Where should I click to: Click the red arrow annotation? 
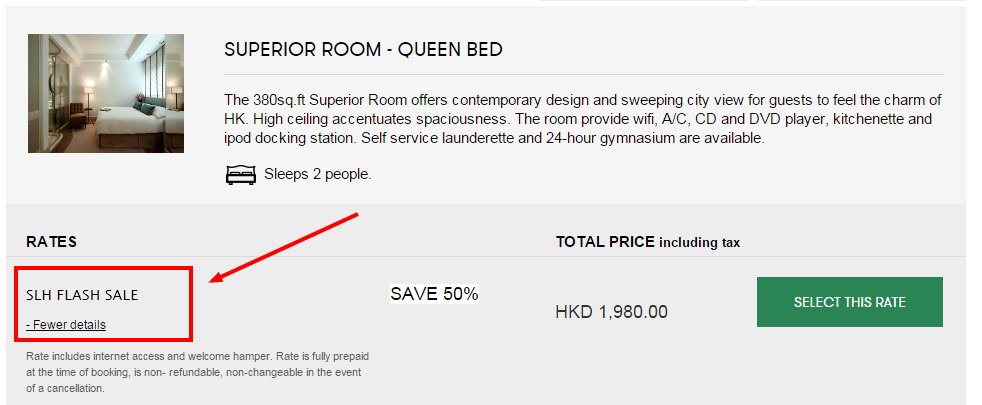283,248
